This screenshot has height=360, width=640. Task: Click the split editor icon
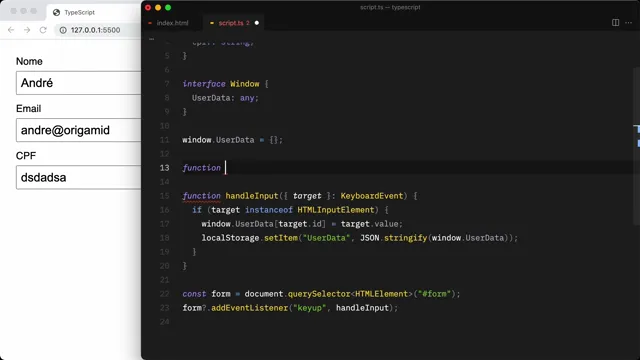pos(616,22)
